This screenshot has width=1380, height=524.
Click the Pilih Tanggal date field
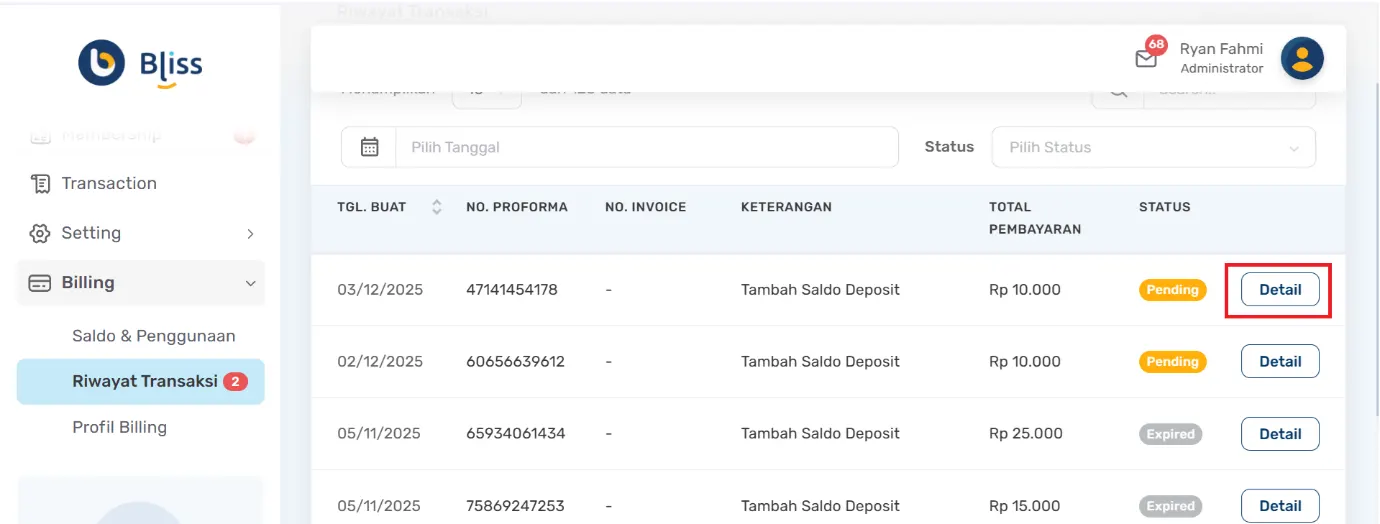tap(647, 147)
